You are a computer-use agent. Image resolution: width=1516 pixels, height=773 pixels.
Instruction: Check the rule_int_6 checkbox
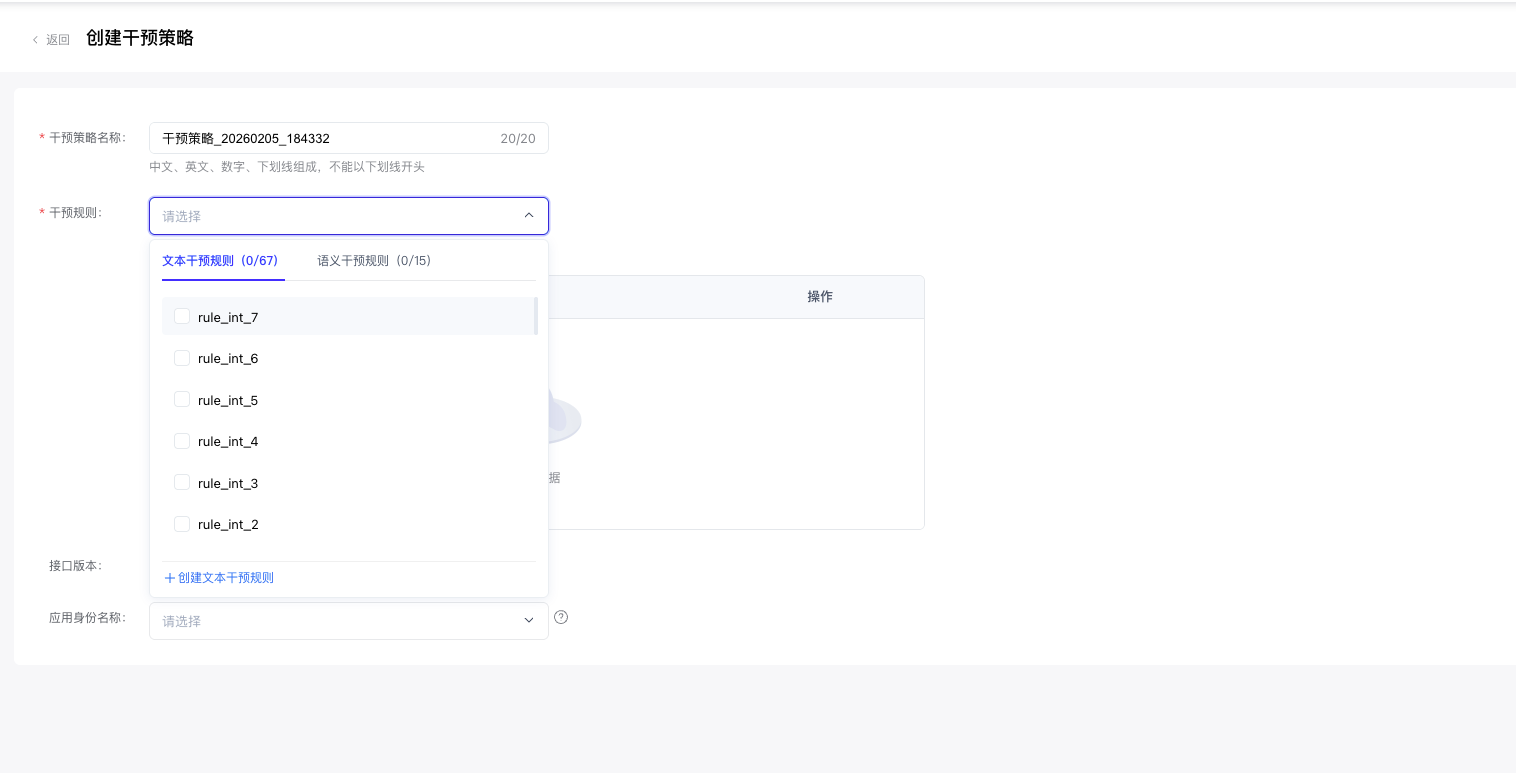coord(182,358)
